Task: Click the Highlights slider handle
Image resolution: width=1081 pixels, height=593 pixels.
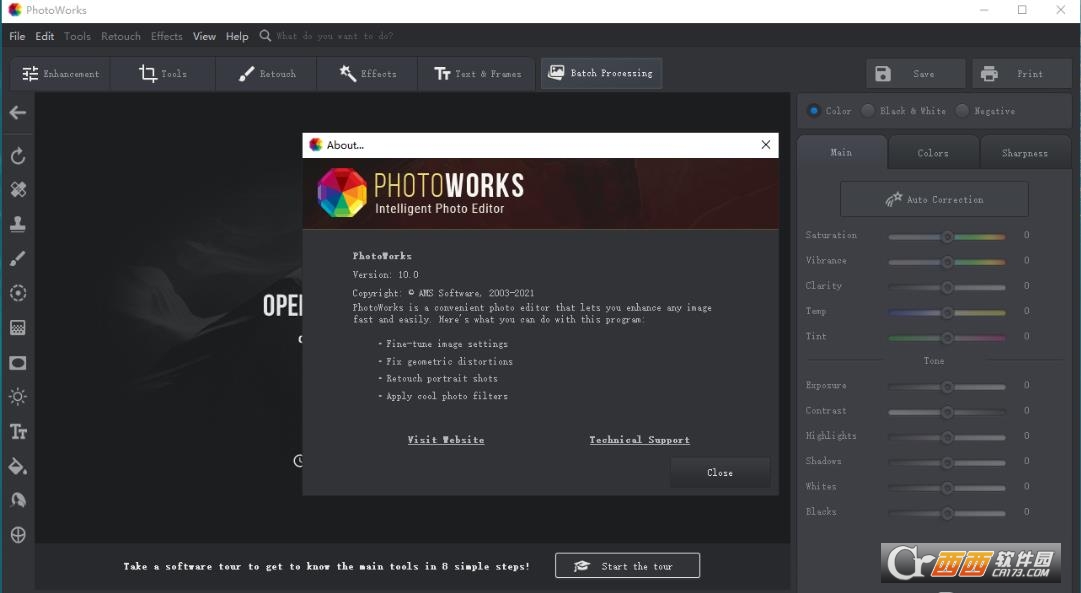Action: [x=947, y=437]
